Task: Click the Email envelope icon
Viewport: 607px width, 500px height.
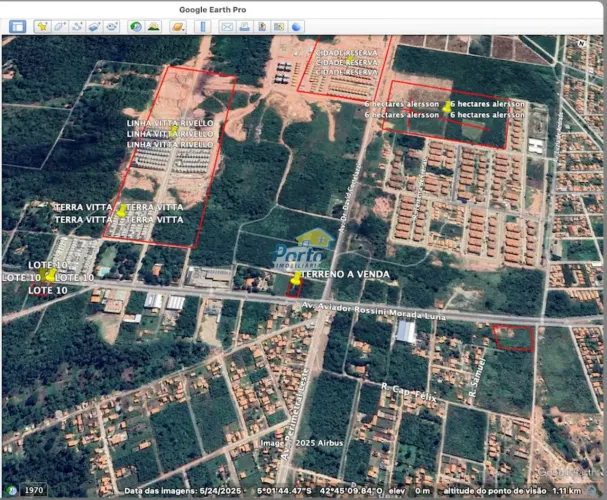Action: 227,27
